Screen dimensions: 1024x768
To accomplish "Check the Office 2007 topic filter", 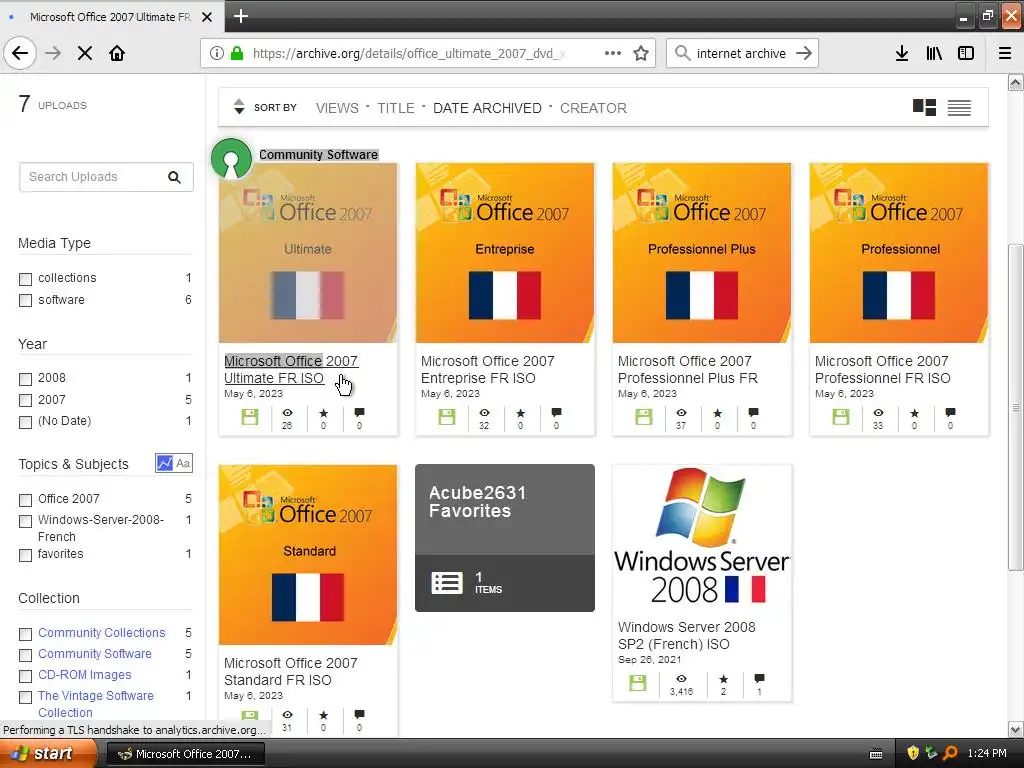I will tap(25, 500).
